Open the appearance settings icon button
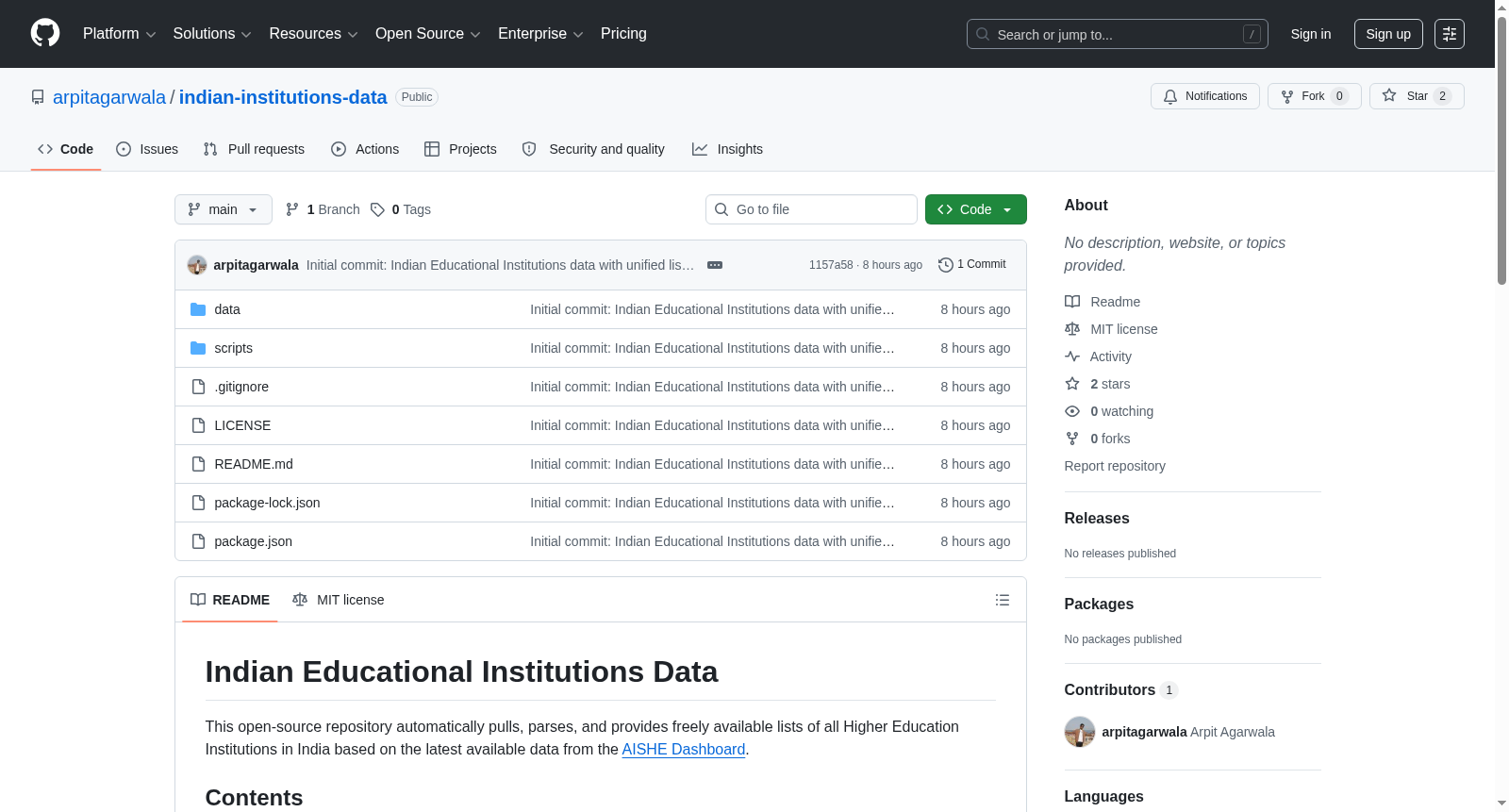1509x812 pixels. coord(1450,34)
